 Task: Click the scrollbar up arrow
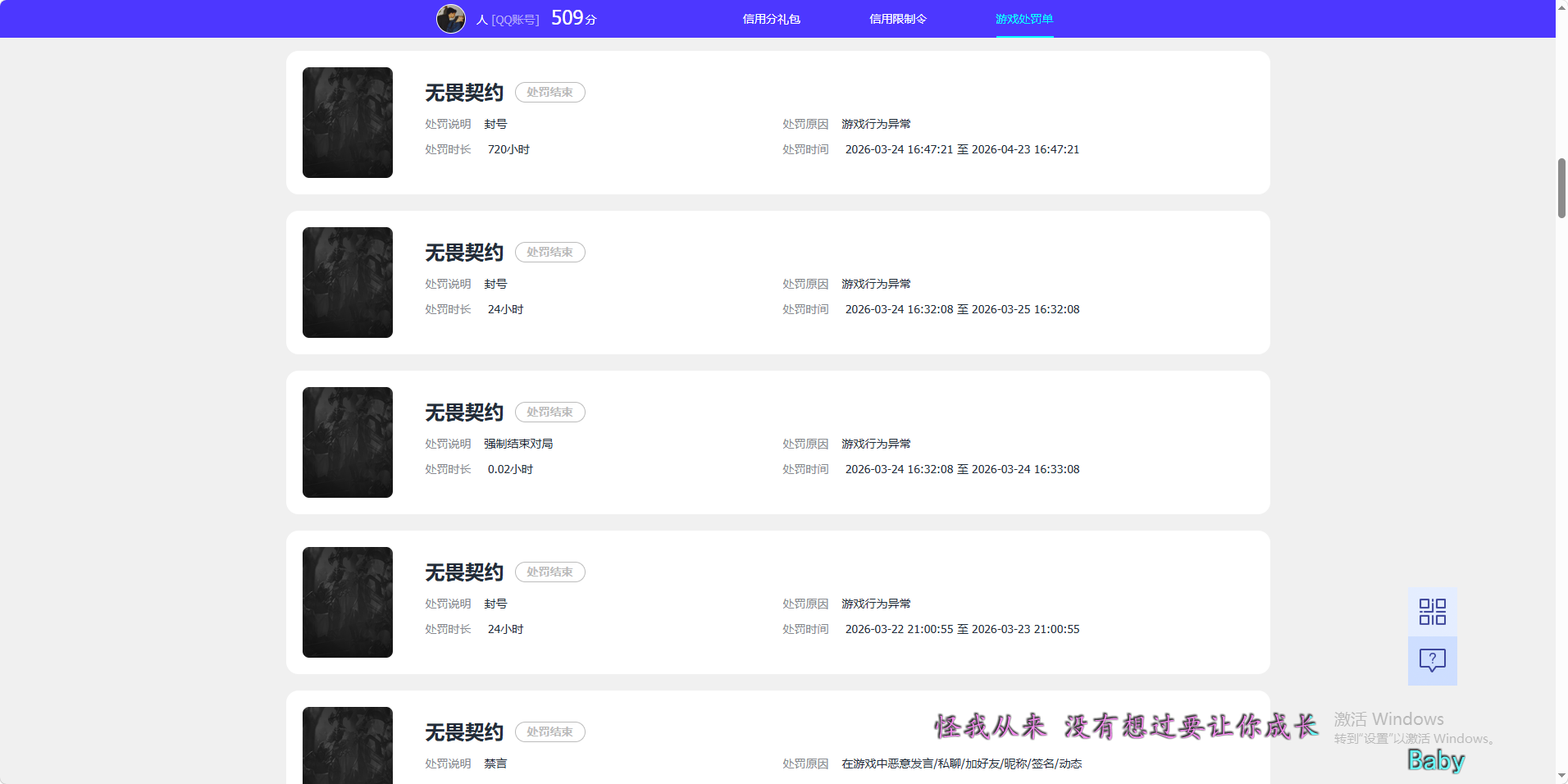tap(1561, 6)
